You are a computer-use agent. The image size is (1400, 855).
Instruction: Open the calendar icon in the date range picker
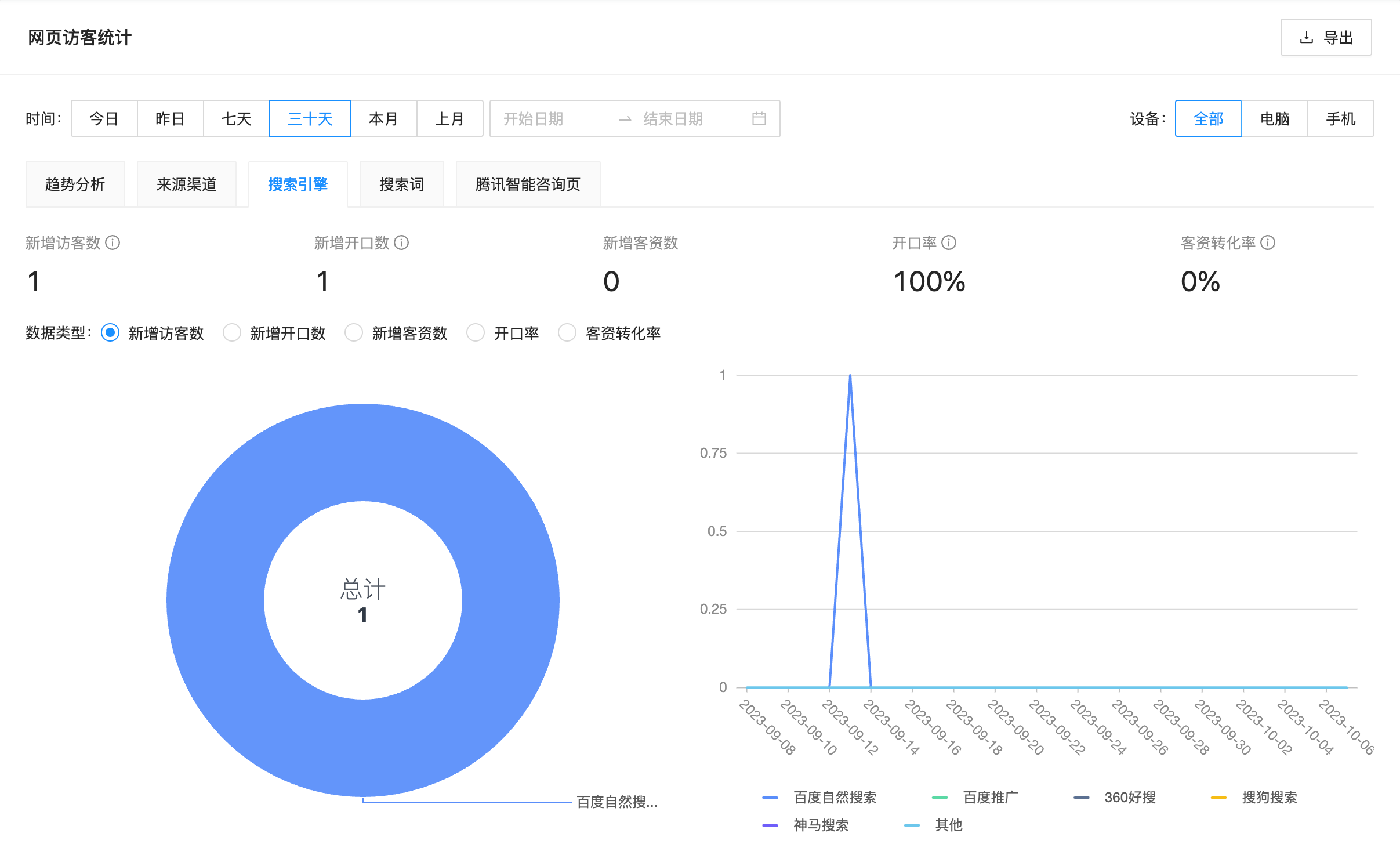click(760, 118)
